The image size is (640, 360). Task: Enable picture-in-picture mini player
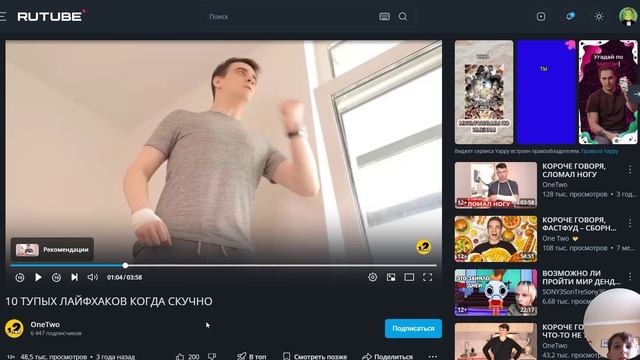click(x=391, y=278)
